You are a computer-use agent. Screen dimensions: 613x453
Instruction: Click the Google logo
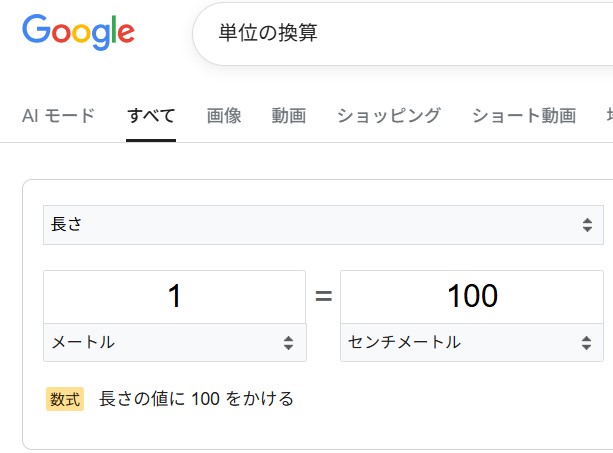(x=78, y=32)
